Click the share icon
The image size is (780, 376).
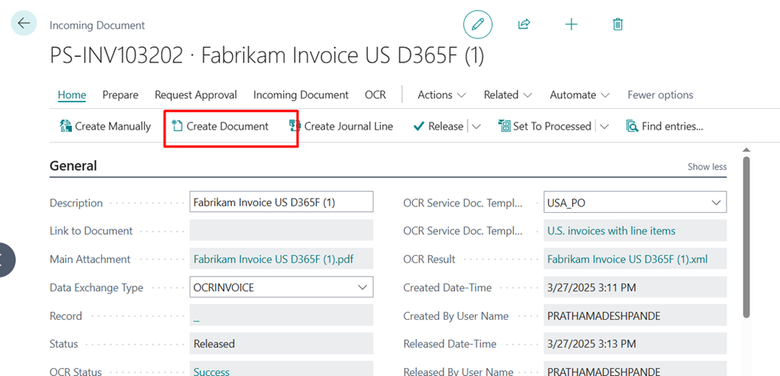click(x=524, y=24)
